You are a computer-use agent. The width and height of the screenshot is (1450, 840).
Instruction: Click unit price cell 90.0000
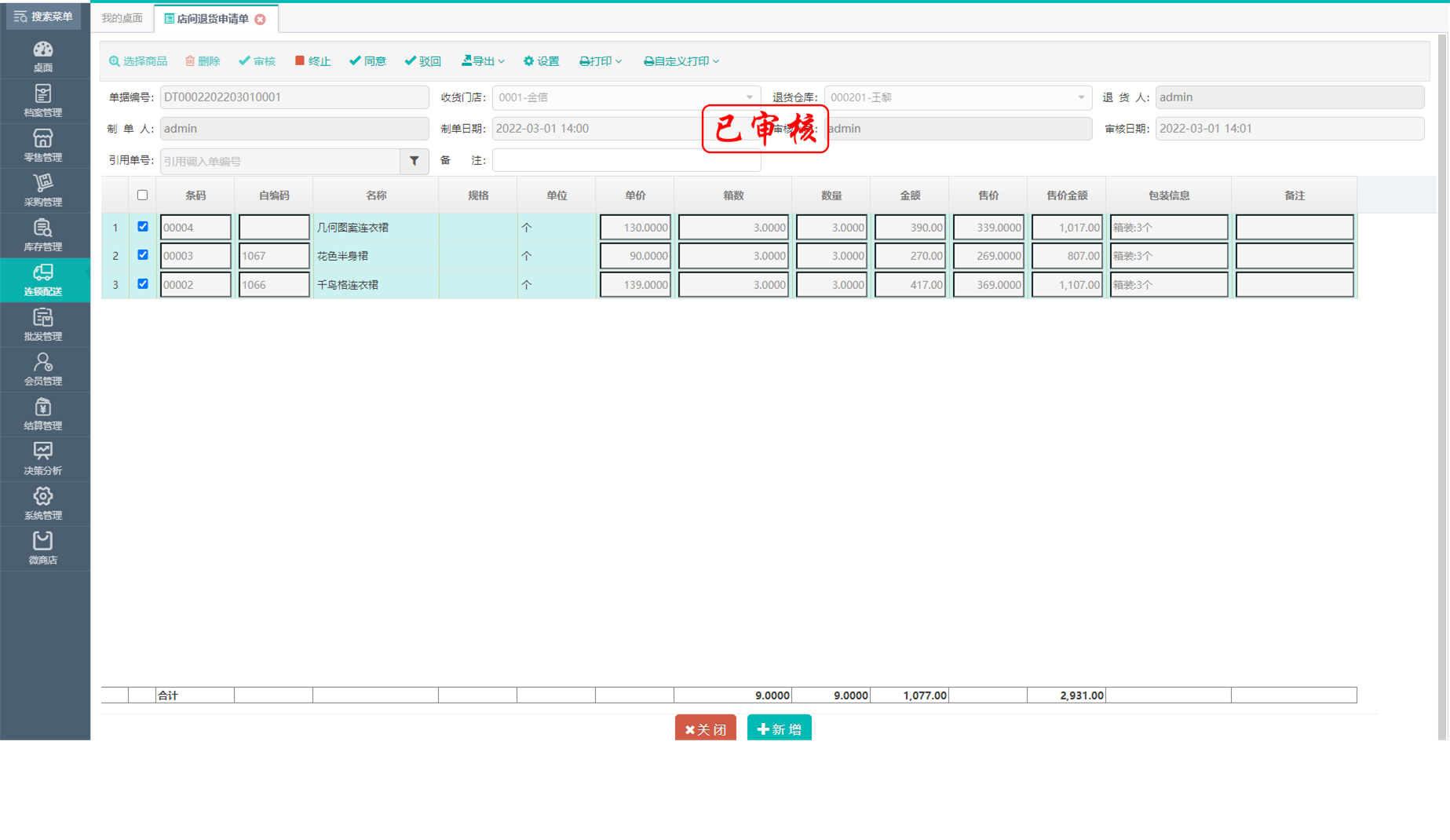coord(635,256)
